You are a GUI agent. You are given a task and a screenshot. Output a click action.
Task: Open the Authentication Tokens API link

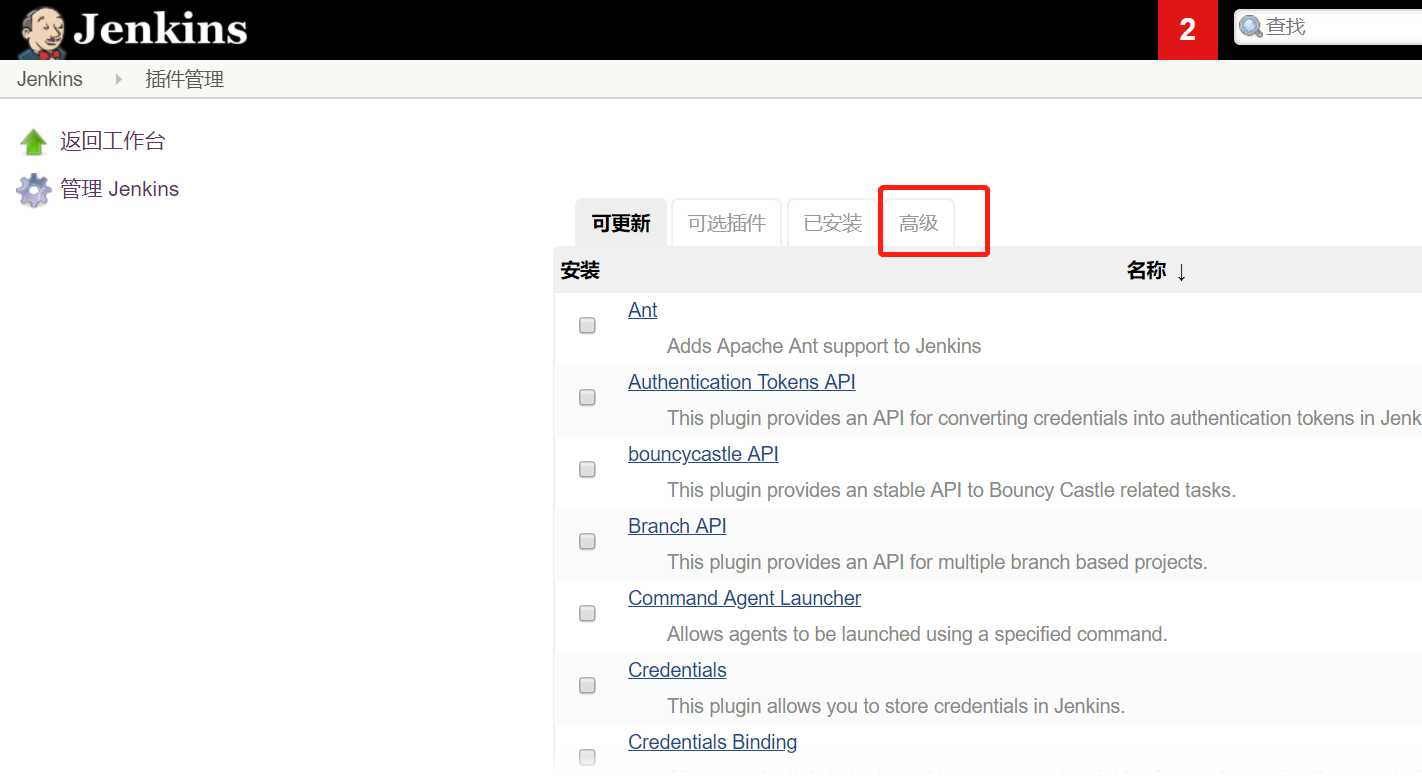click(742, 382)
